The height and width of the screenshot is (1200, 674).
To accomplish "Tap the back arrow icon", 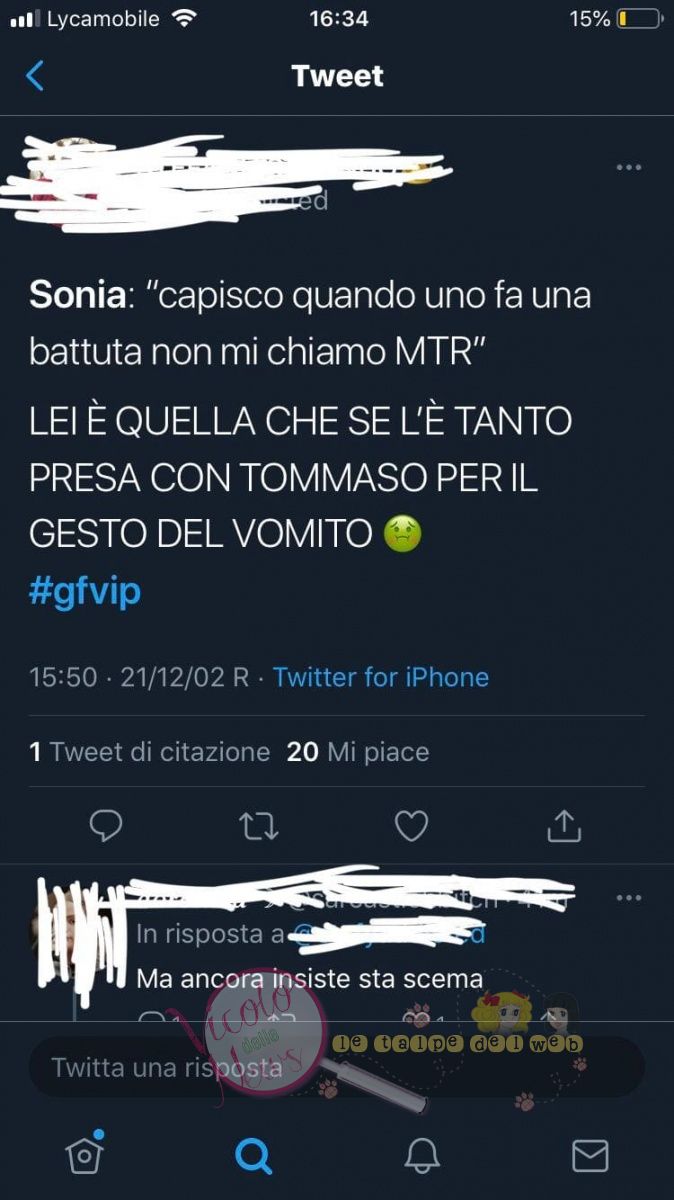I will [x=35, y=76].
